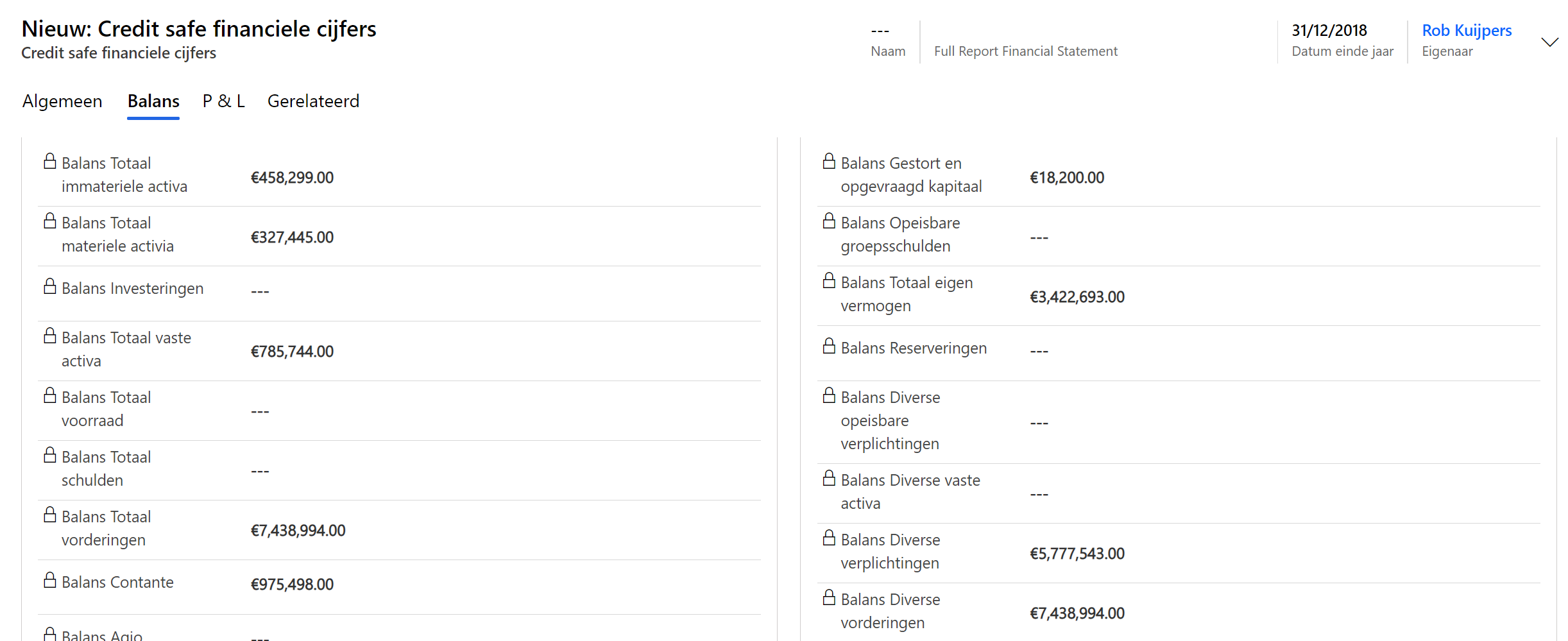Click empty value of Diverse vaste activa
Image resolution: width=1568 pixels, height=641 pixels.
click(1039, 494)
